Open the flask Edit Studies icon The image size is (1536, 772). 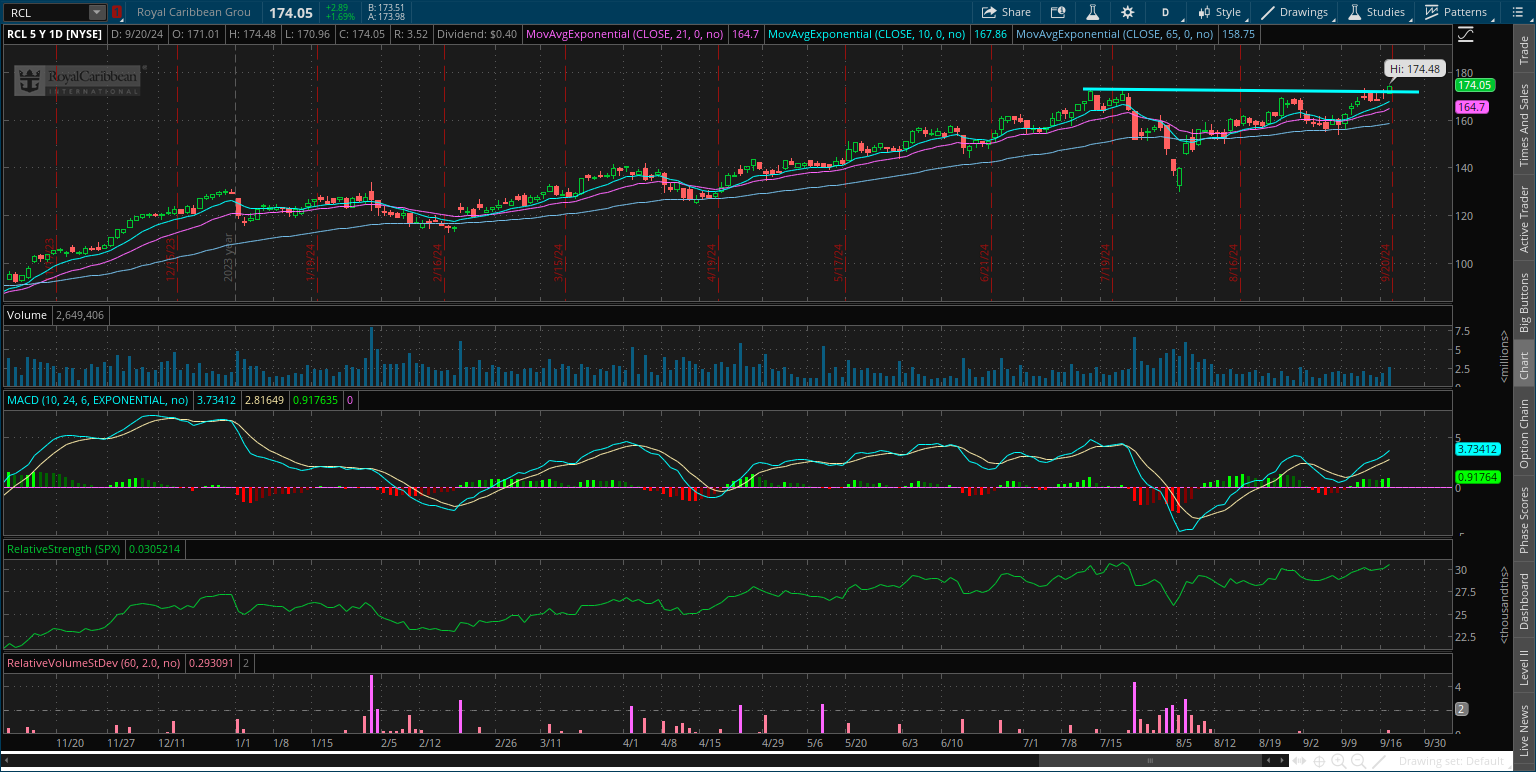[1093, 12]
